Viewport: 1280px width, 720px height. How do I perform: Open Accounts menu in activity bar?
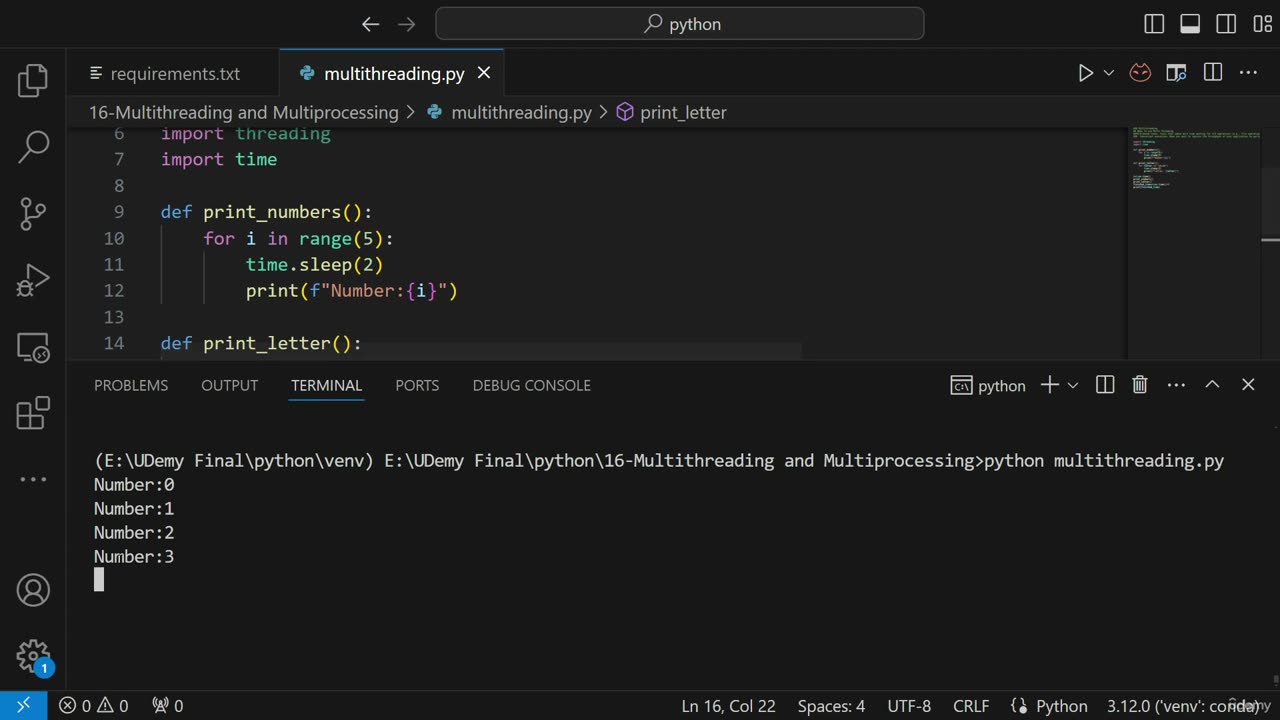pyautogui.click(x=33, y=590)
